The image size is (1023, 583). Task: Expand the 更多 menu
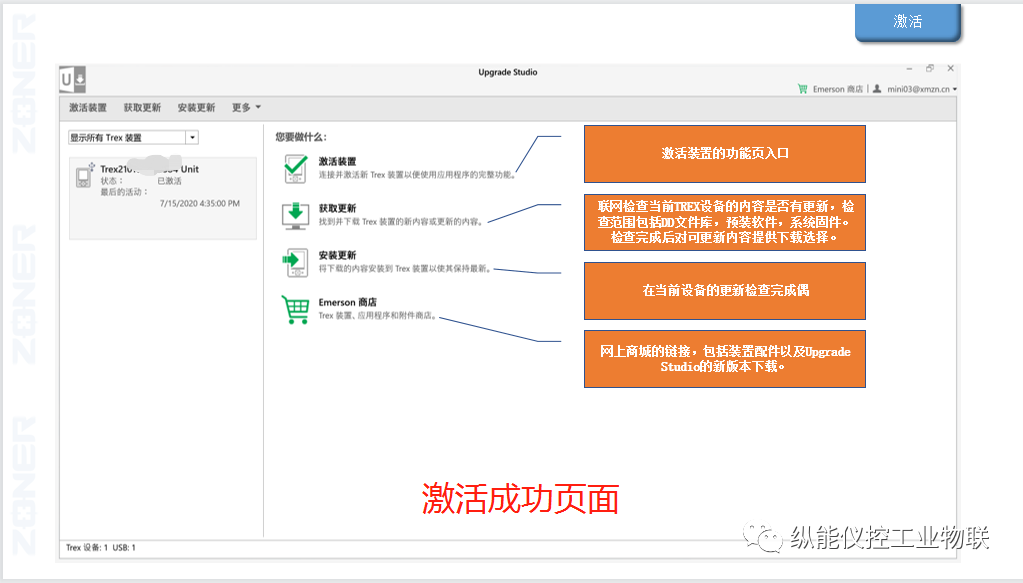coord(246,107)
